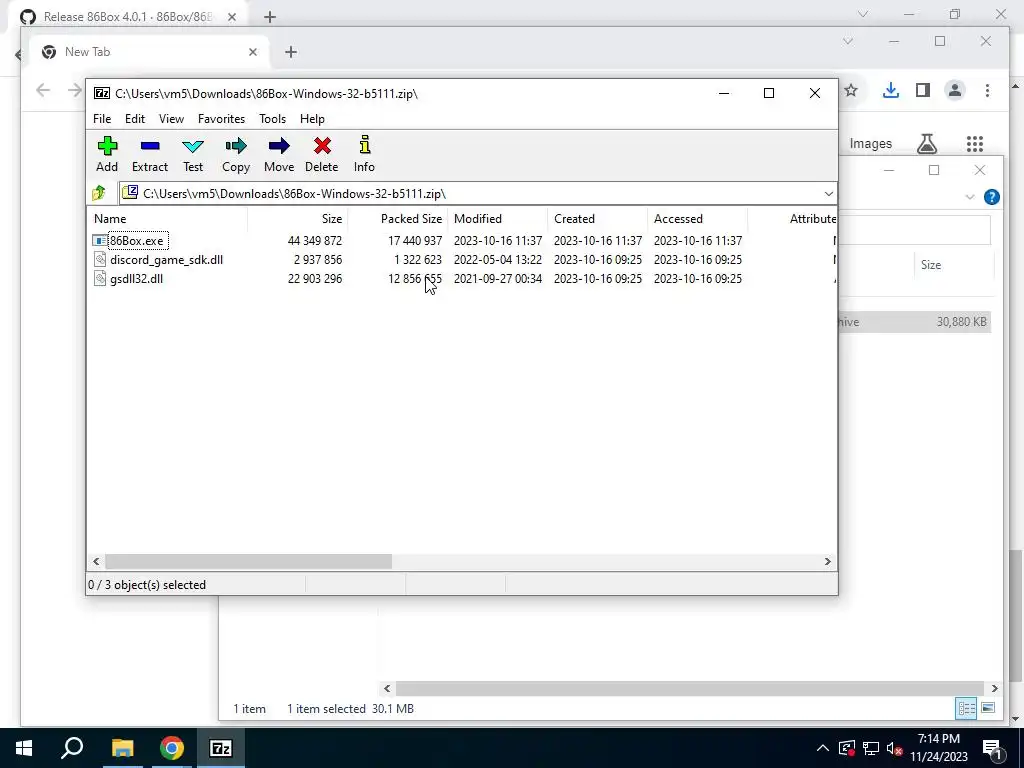Open the View menu
The width and height of the screenshot is (1024, 768).
tap(171, 118)
